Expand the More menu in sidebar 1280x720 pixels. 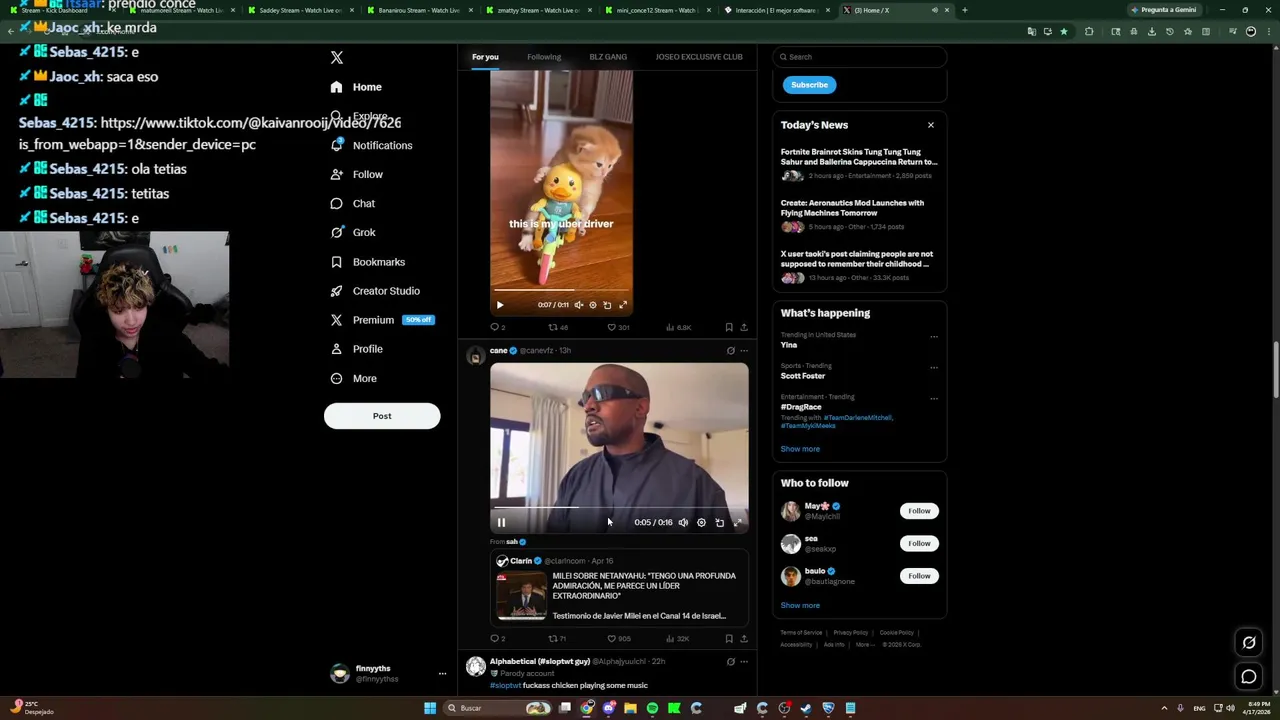pos(354,378)
